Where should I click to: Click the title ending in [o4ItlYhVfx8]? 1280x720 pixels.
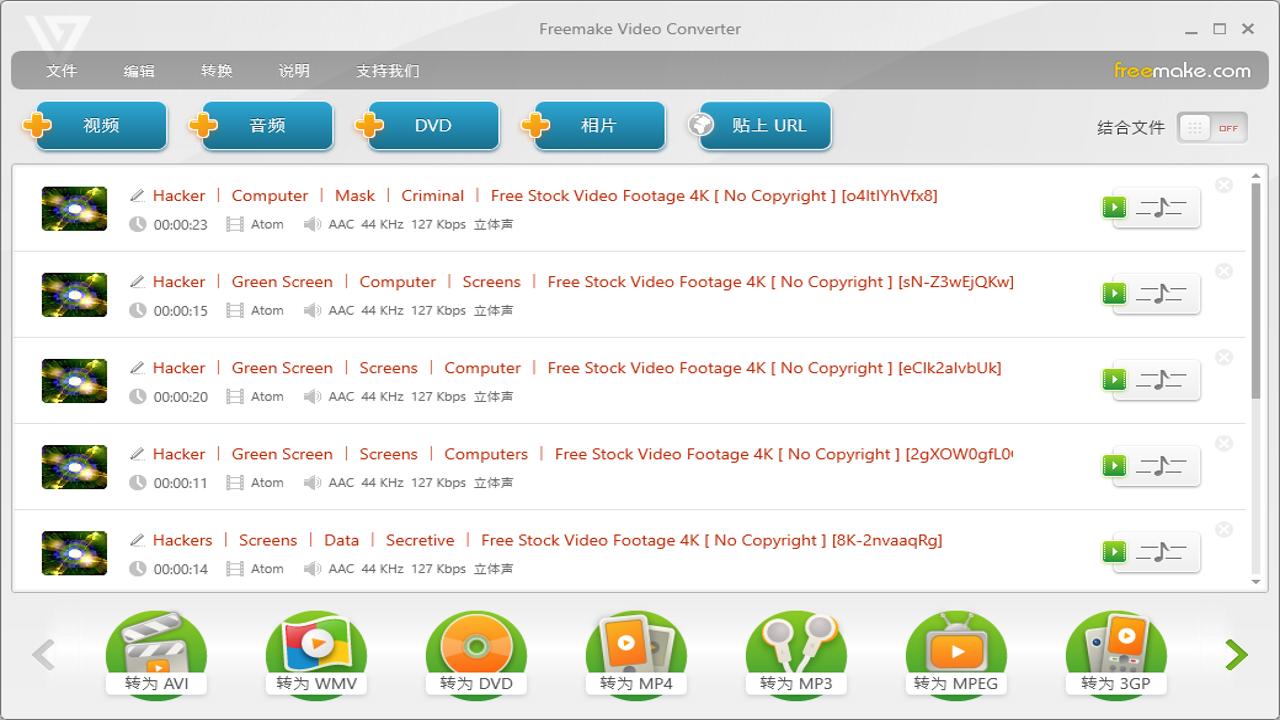click(x=545, y=196)
